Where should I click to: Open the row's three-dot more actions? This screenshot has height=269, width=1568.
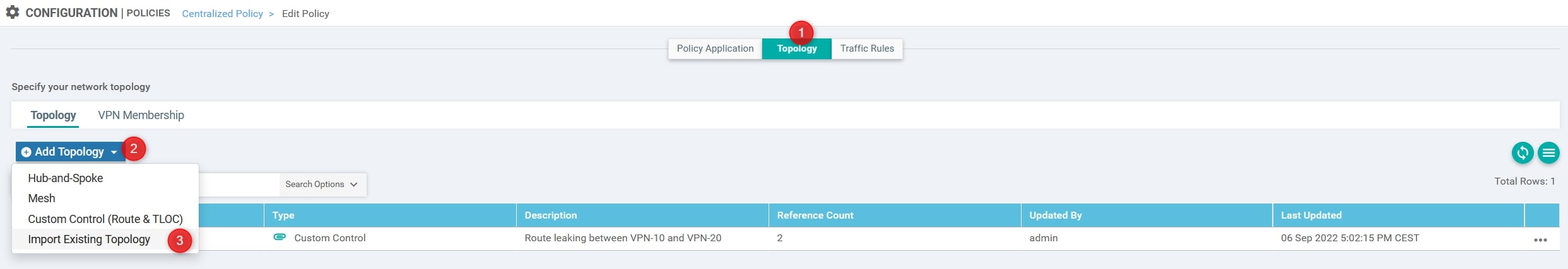click(1540, 240)
